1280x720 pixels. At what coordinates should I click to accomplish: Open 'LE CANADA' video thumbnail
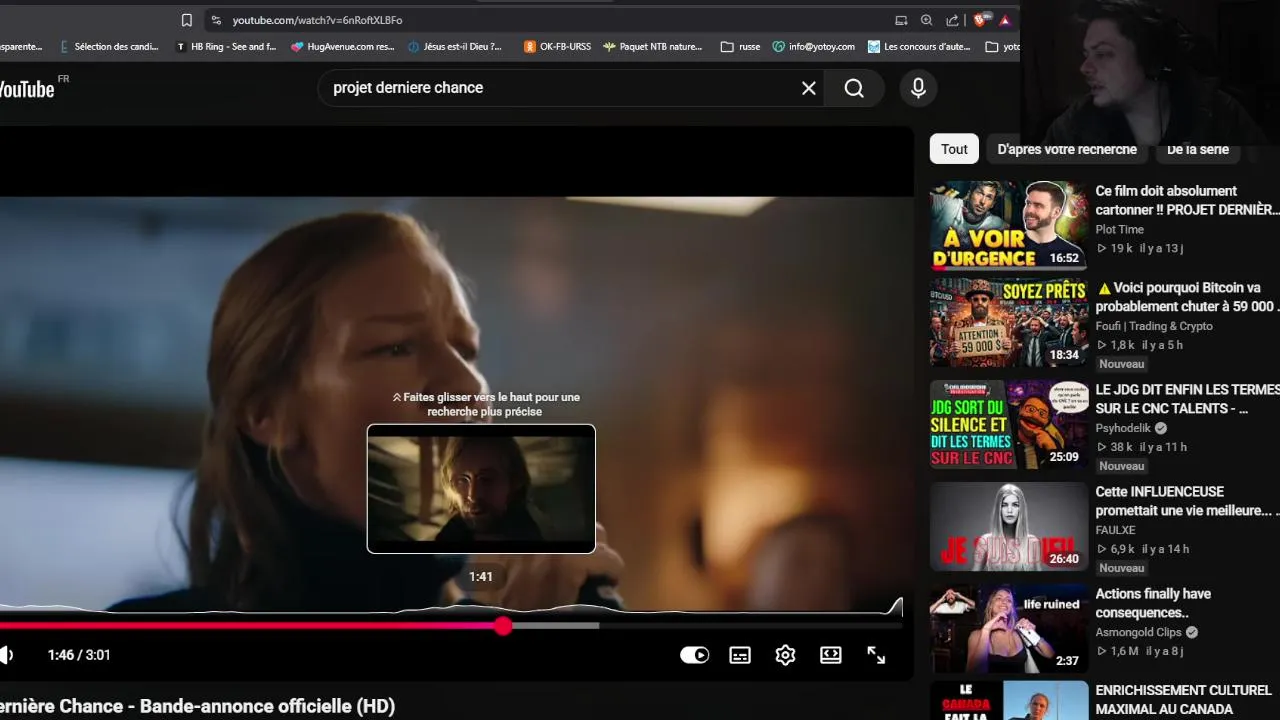tap(1008, 700)
